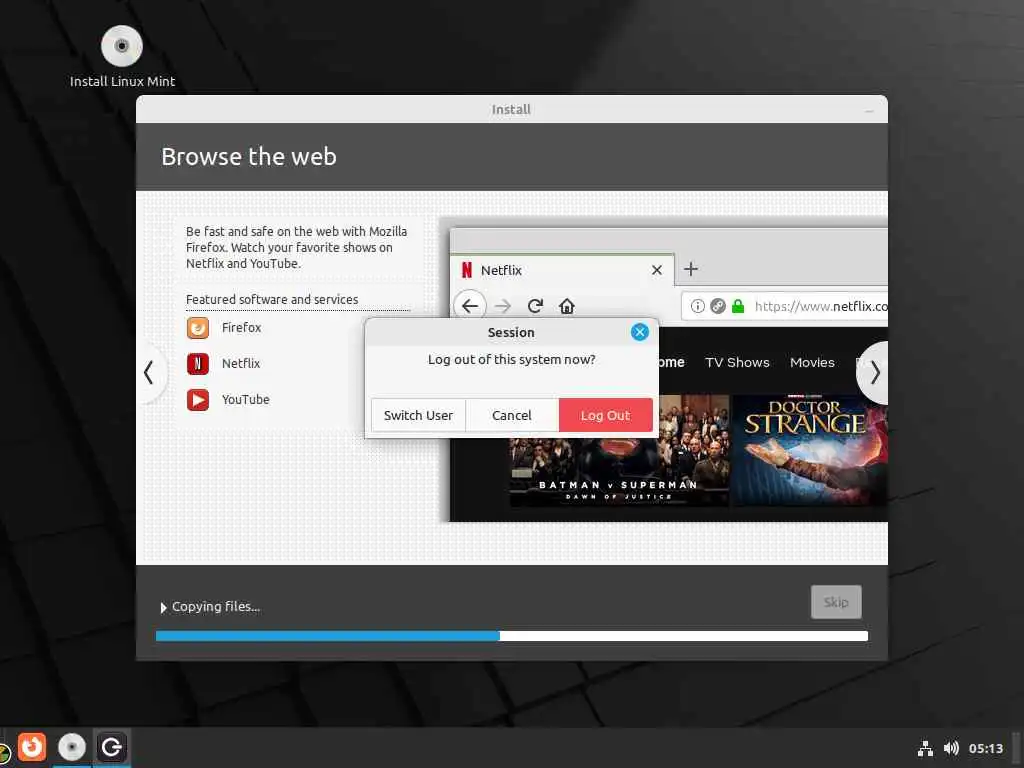Click the Install window title bar
This screenshot has height=768, width=1024.
511,110
